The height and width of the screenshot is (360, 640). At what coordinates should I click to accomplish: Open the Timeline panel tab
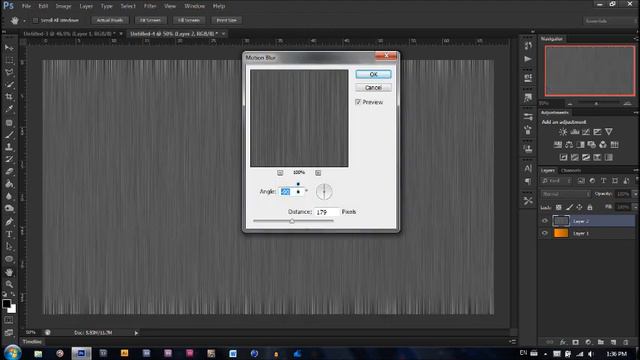click(32, 342)
